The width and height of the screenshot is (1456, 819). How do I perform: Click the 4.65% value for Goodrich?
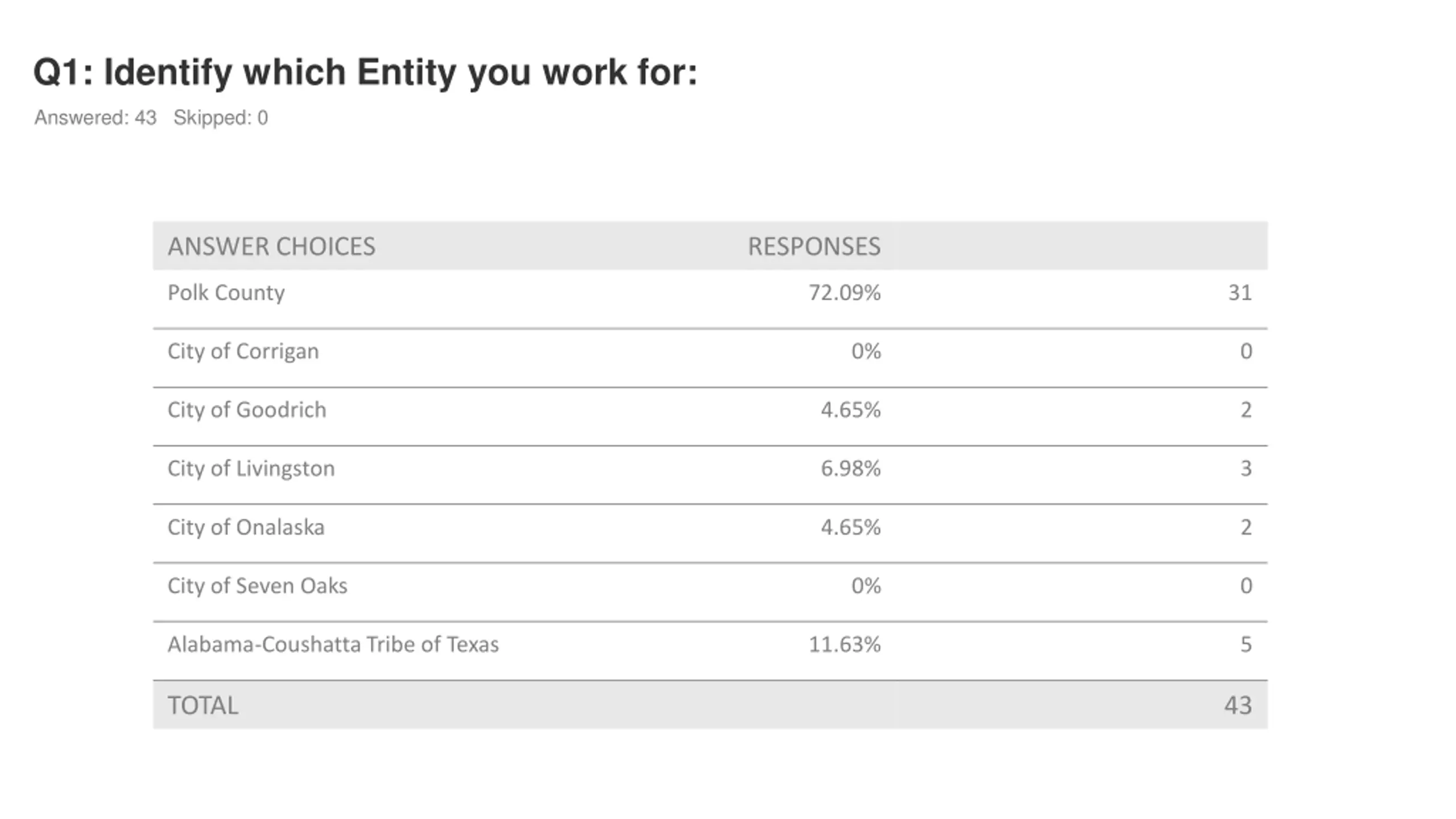tap(850, 410)
